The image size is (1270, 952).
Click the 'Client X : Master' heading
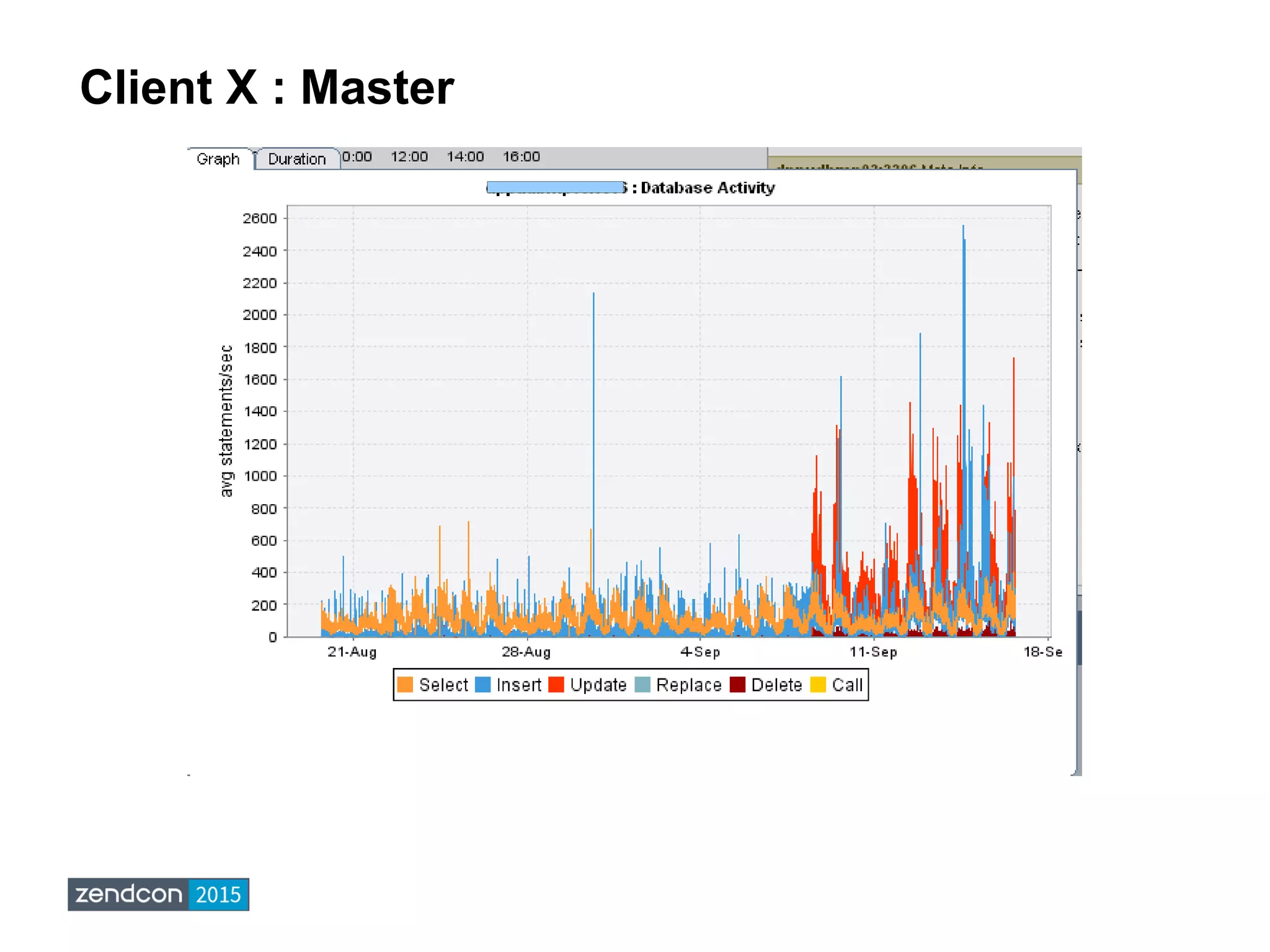click(x=267, y=87)
